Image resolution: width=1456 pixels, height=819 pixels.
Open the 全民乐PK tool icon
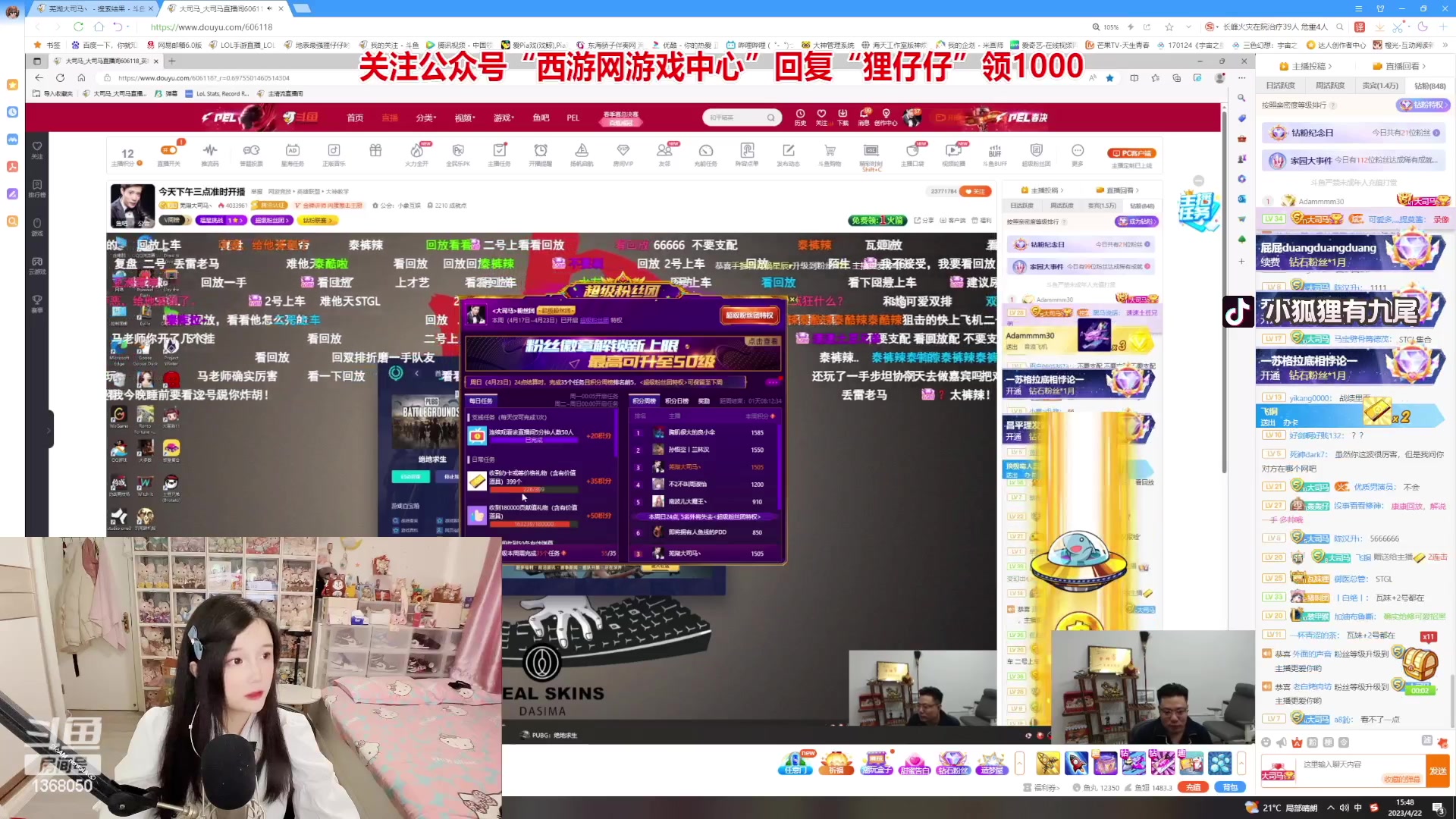pos(458,154)
